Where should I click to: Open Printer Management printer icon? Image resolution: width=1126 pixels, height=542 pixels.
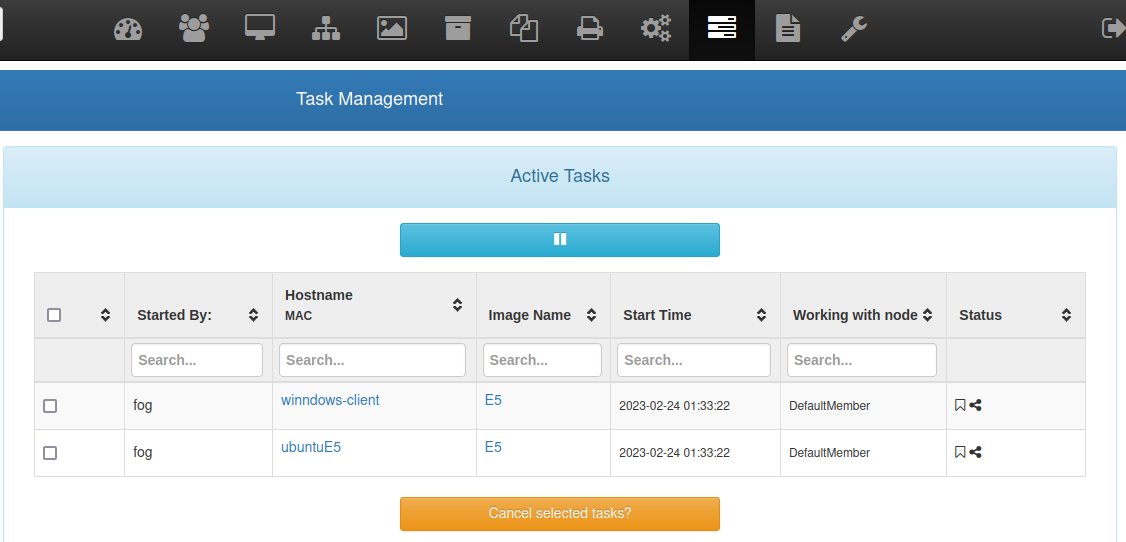[x=590, y=29]
